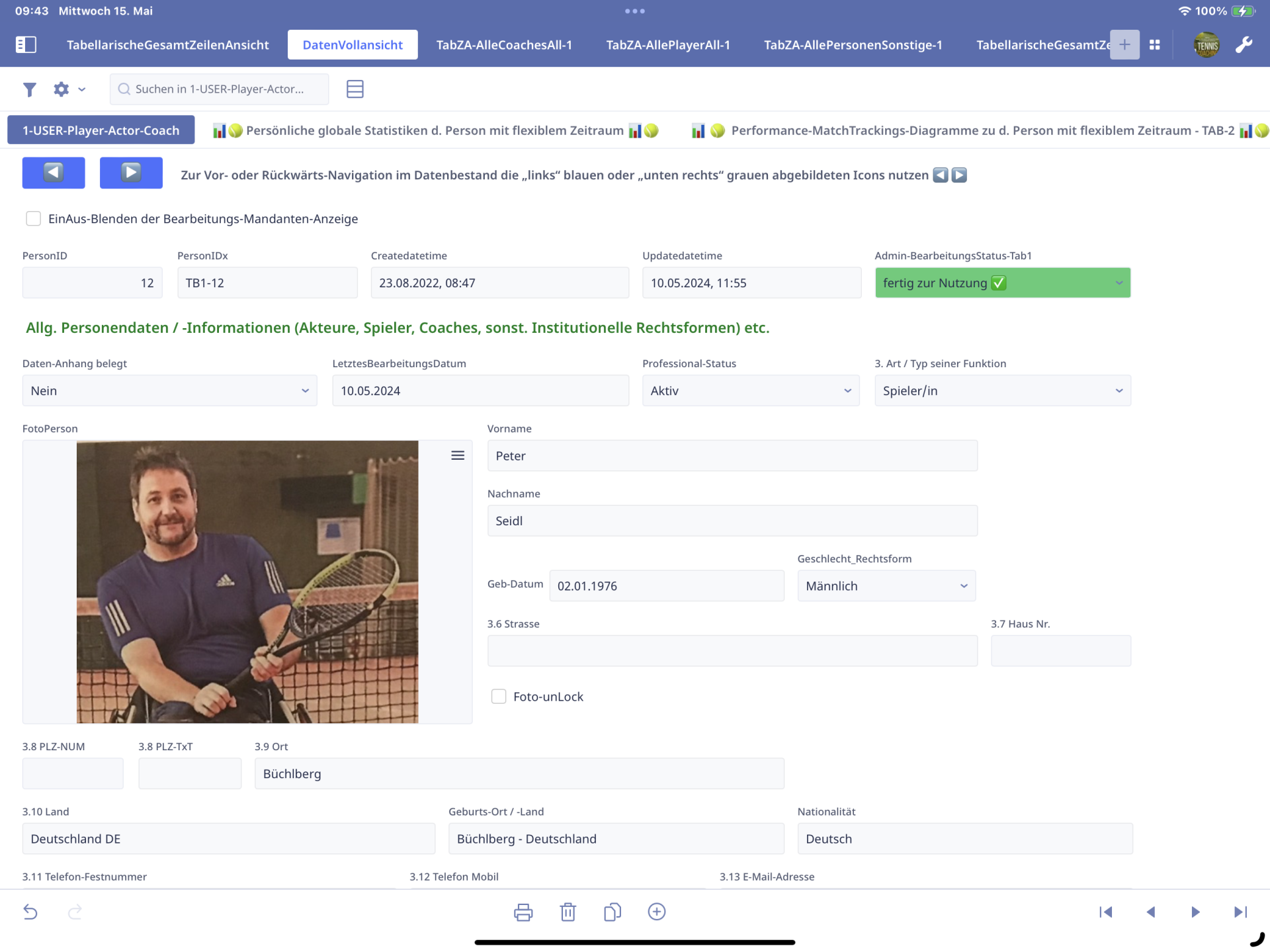Open the photo hamburger menu icon
Image resolution: width=1270 pixels, height=952 pixels.
[457, 455]
